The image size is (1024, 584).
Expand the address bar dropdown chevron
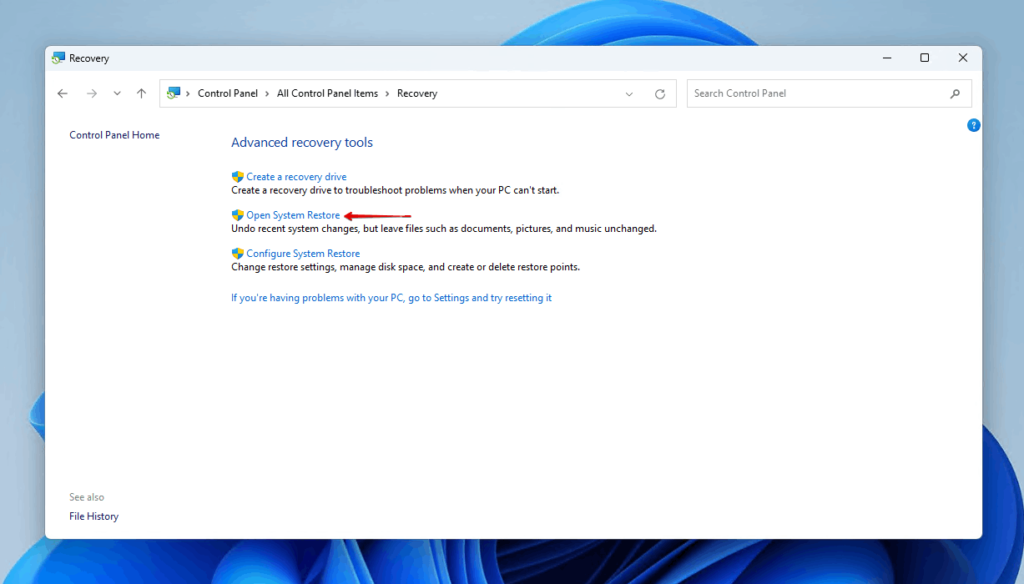pyautogui.click(x=629, y=93)
